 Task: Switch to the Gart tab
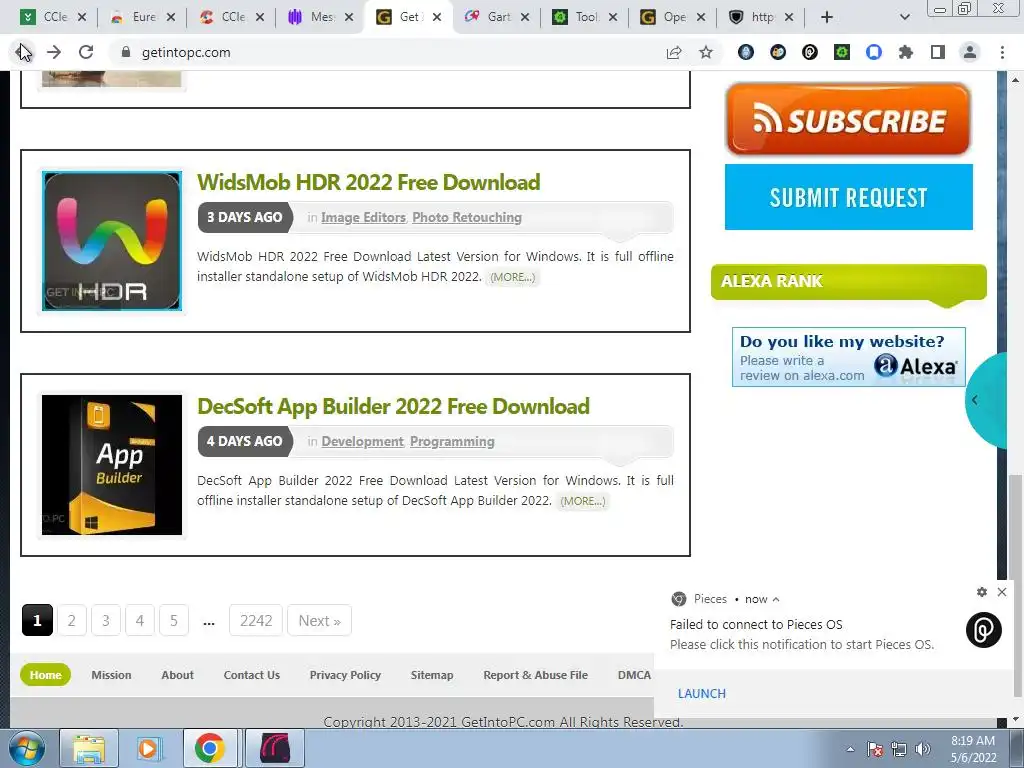coord(499,17)
